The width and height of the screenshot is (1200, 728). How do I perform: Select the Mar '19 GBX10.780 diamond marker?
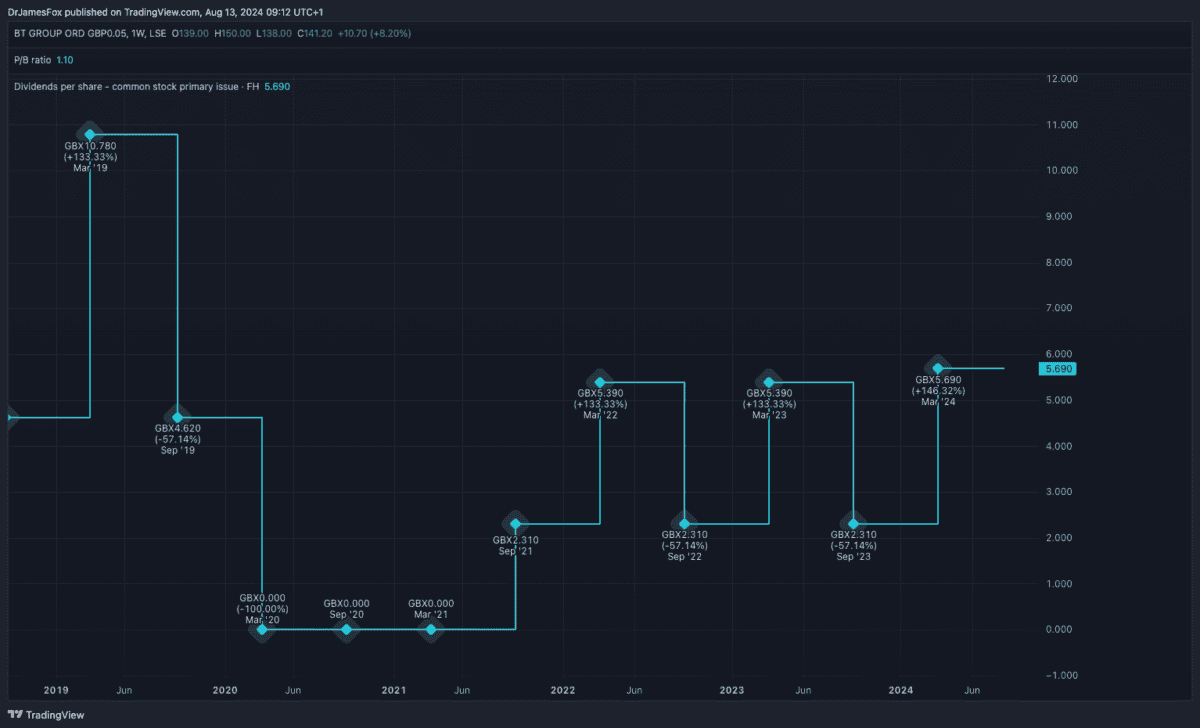90,134
